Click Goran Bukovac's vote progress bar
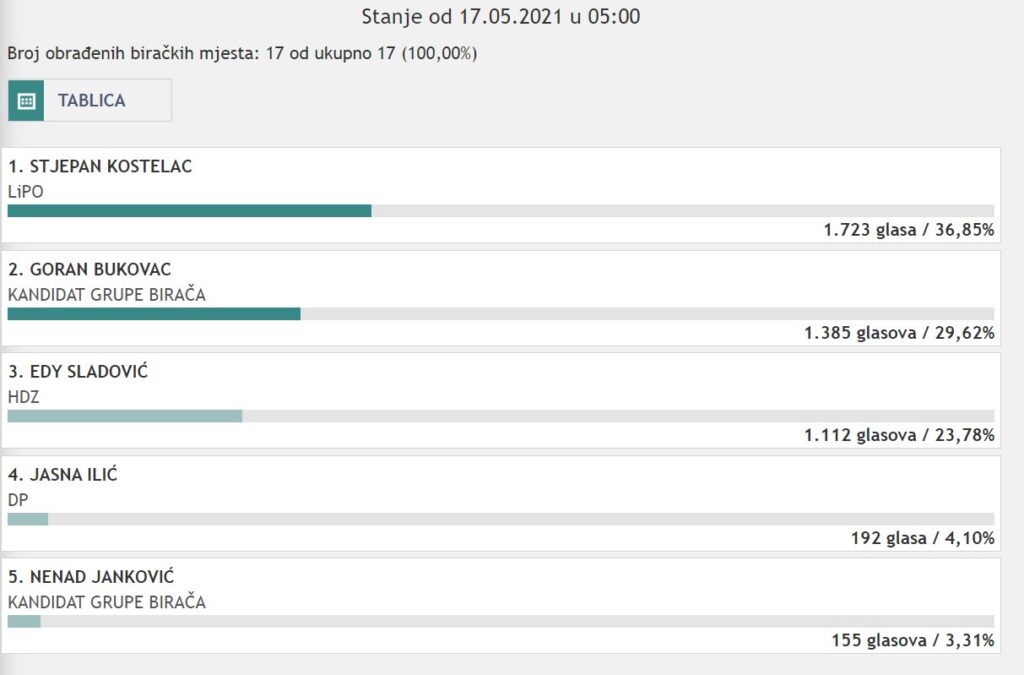 154,314
